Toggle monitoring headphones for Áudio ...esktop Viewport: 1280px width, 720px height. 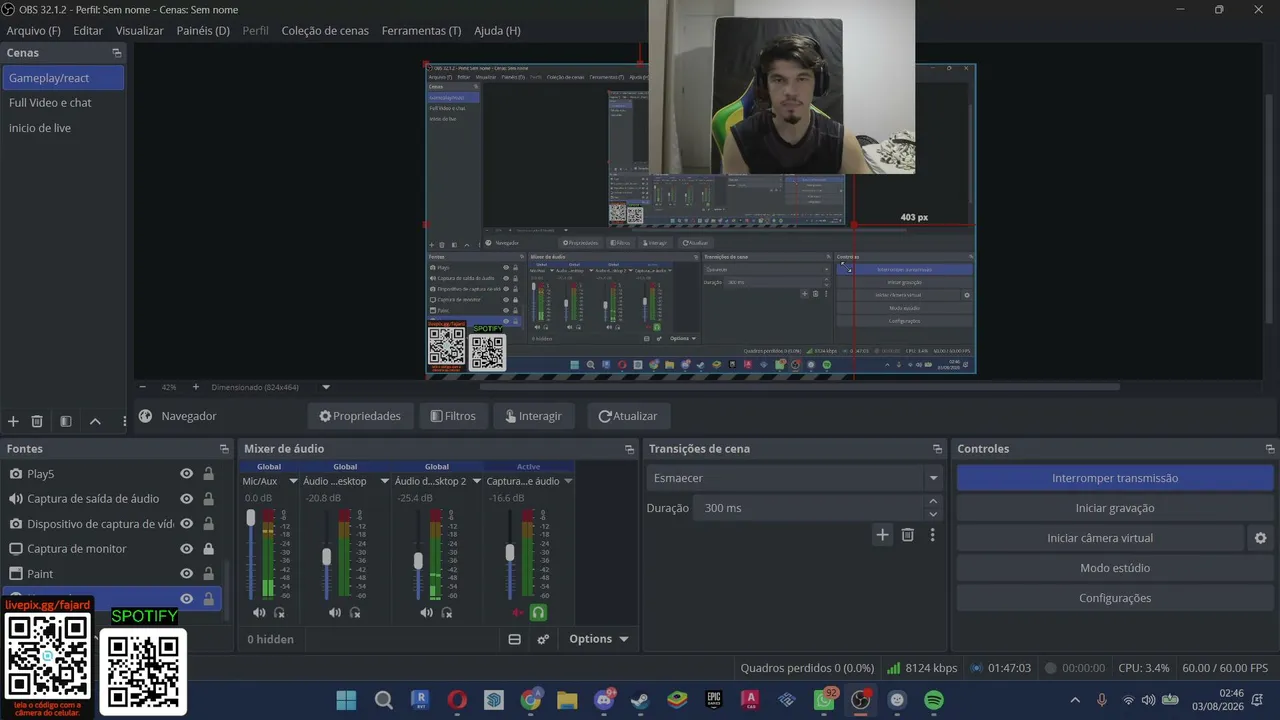coord(355,612)
